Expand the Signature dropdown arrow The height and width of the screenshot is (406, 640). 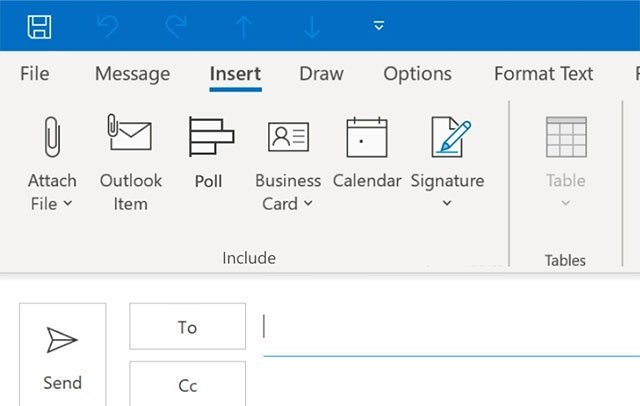(x=447, y=204)
